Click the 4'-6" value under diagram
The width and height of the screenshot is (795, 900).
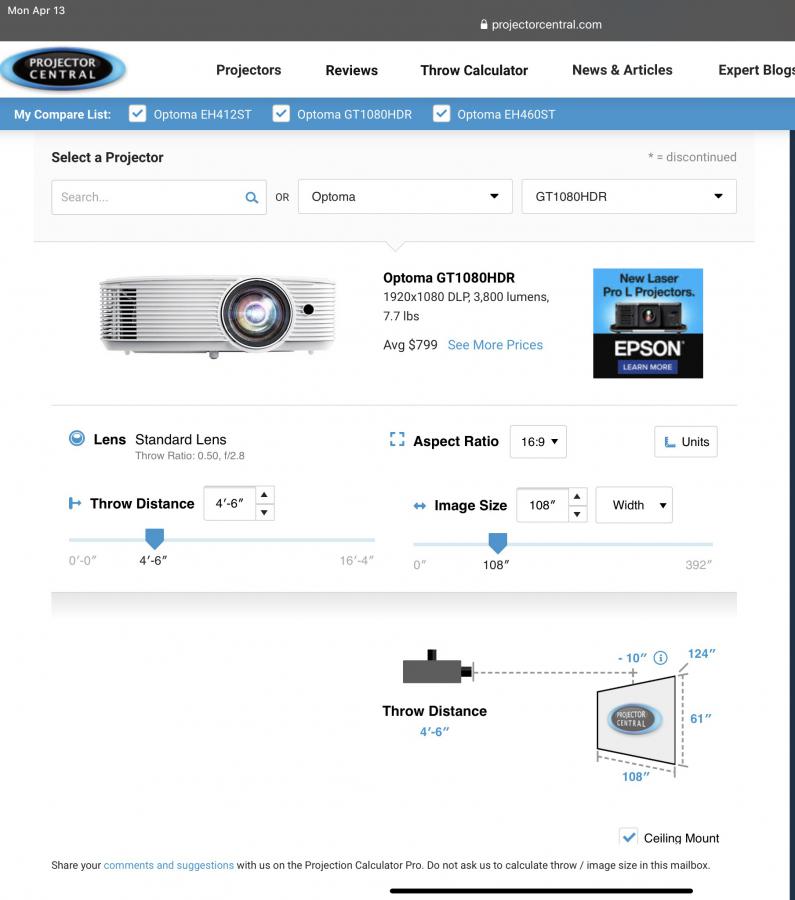pos(435,732)
